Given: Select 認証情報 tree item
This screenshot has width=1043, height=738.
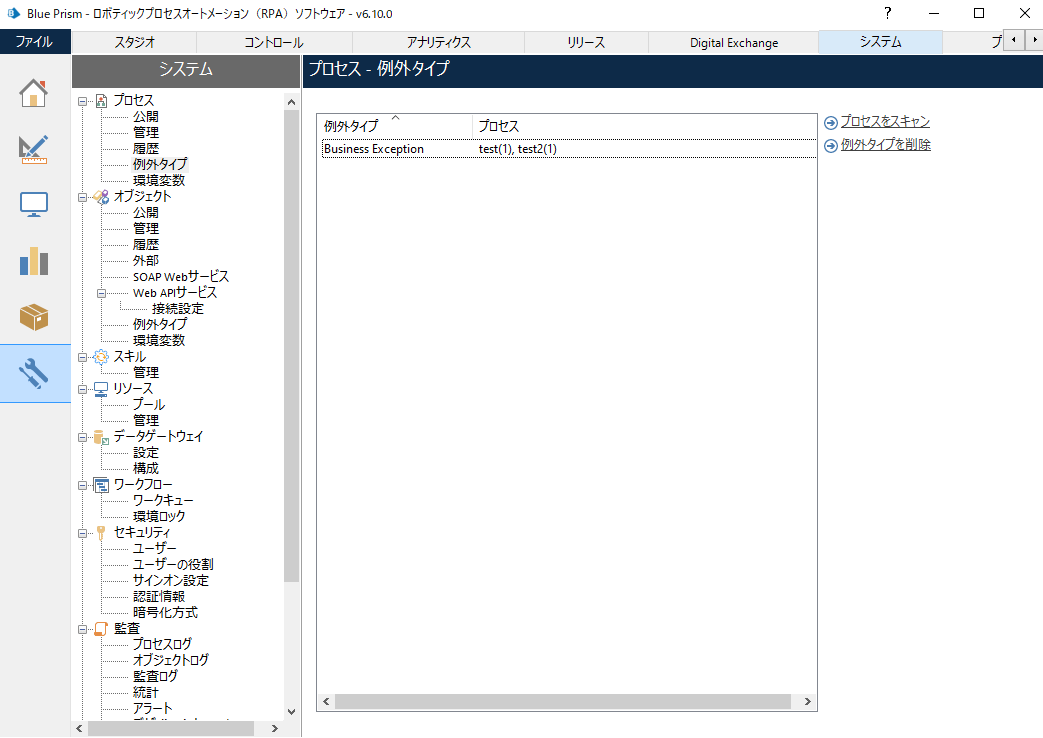Looking at the screenshot, I should (159, 596).
